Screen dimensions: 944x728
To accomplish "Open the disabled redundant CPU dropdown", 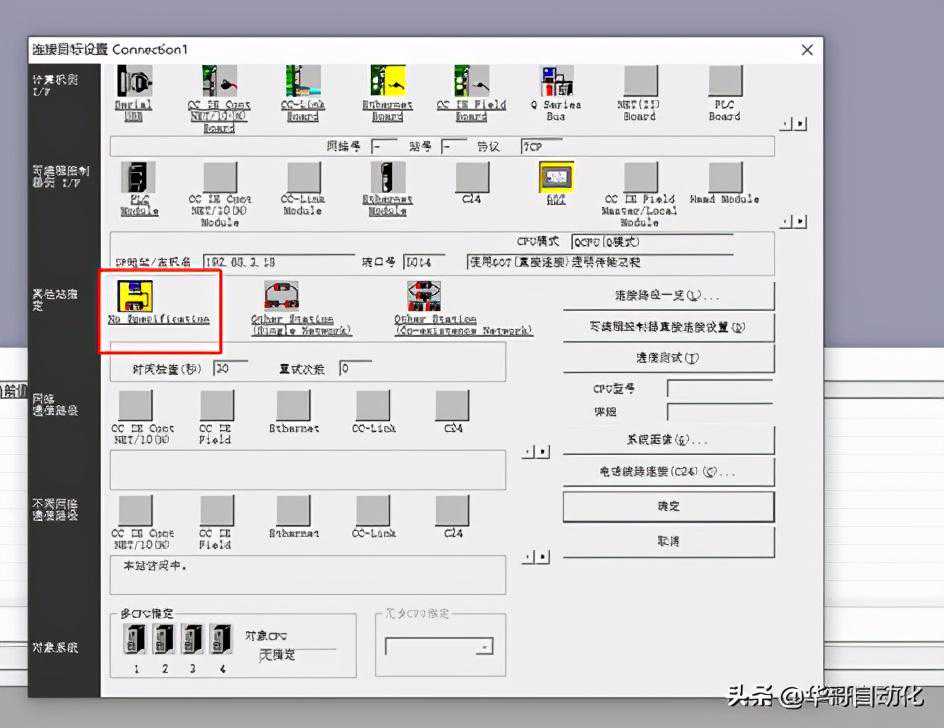I will [484, 647].
